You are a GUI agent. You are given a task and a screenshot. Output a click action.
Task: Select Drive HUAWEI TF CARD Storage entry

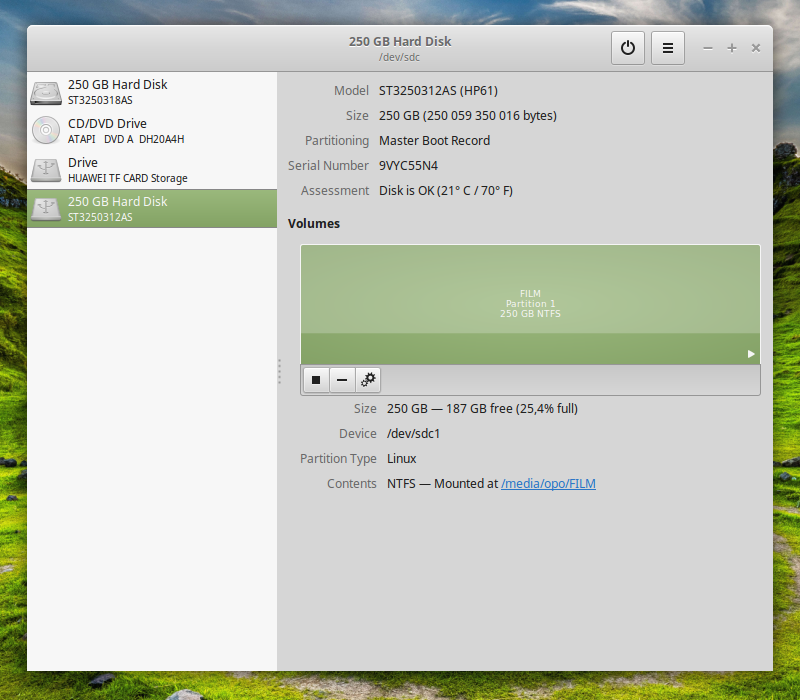coord(152,170)
